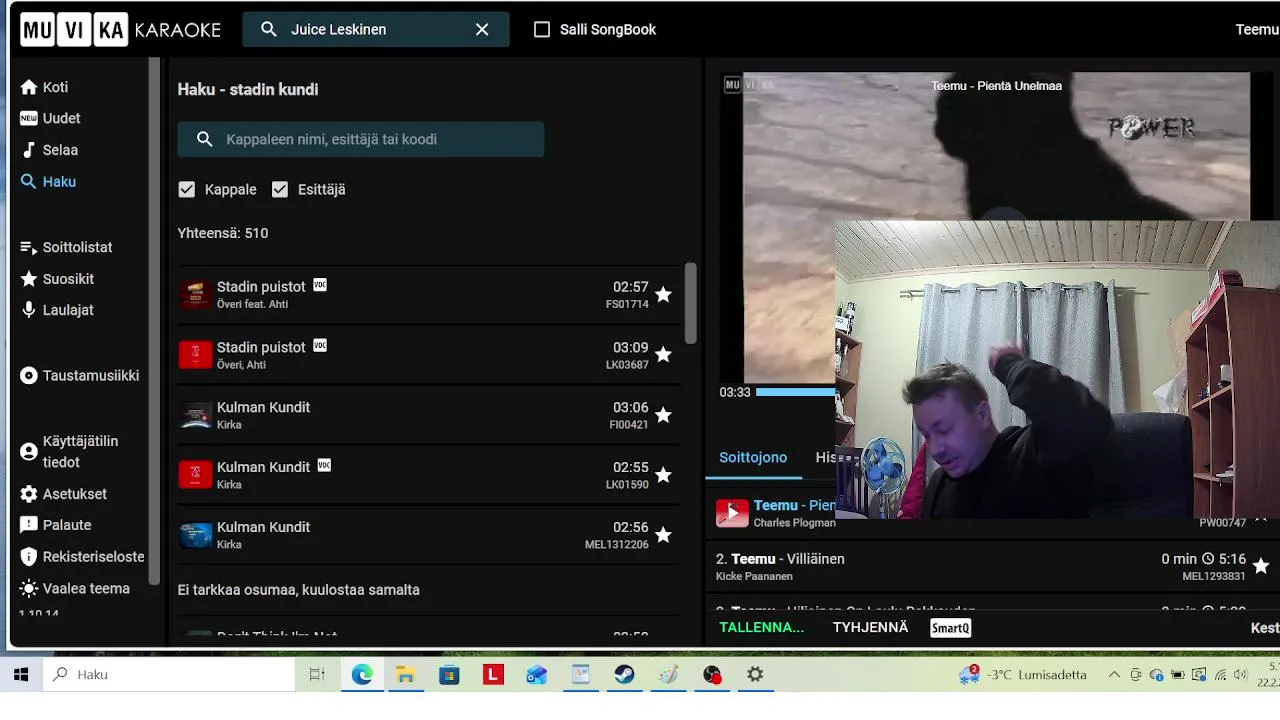Open Windows Start menu
This screenshot has width=1280, height=720.
(x=21, y=675)
